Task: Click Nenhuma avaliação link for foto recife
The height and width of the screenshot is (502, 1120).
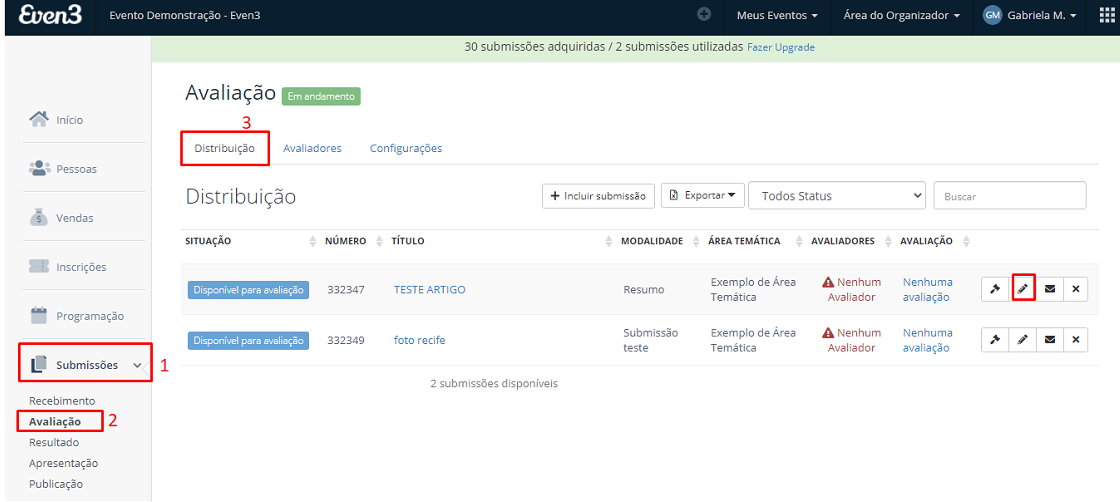Action: (x=928, y=340)
